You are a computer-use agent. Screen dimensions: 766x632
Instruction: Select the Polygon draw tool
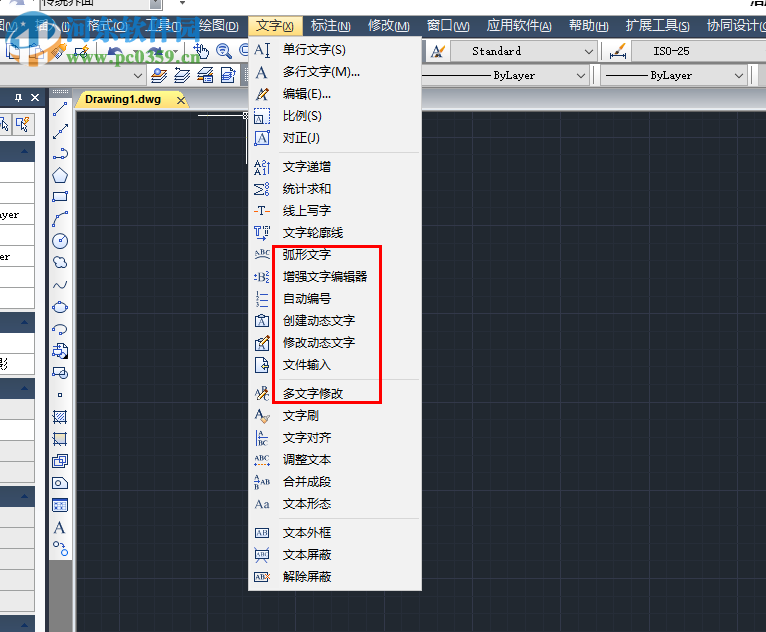coord(60,175)
